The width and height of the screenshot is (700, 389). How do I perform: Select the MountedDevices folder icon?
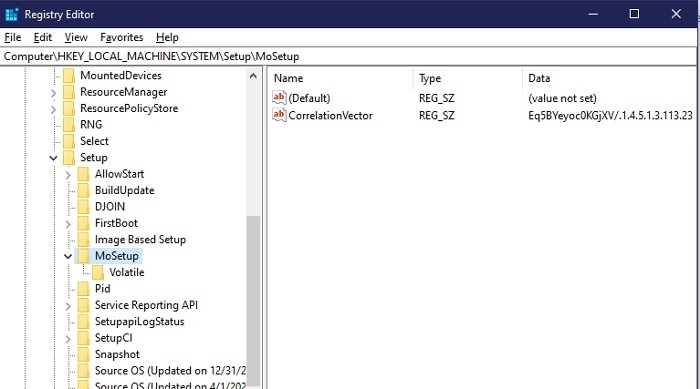[x=69, y=75]
